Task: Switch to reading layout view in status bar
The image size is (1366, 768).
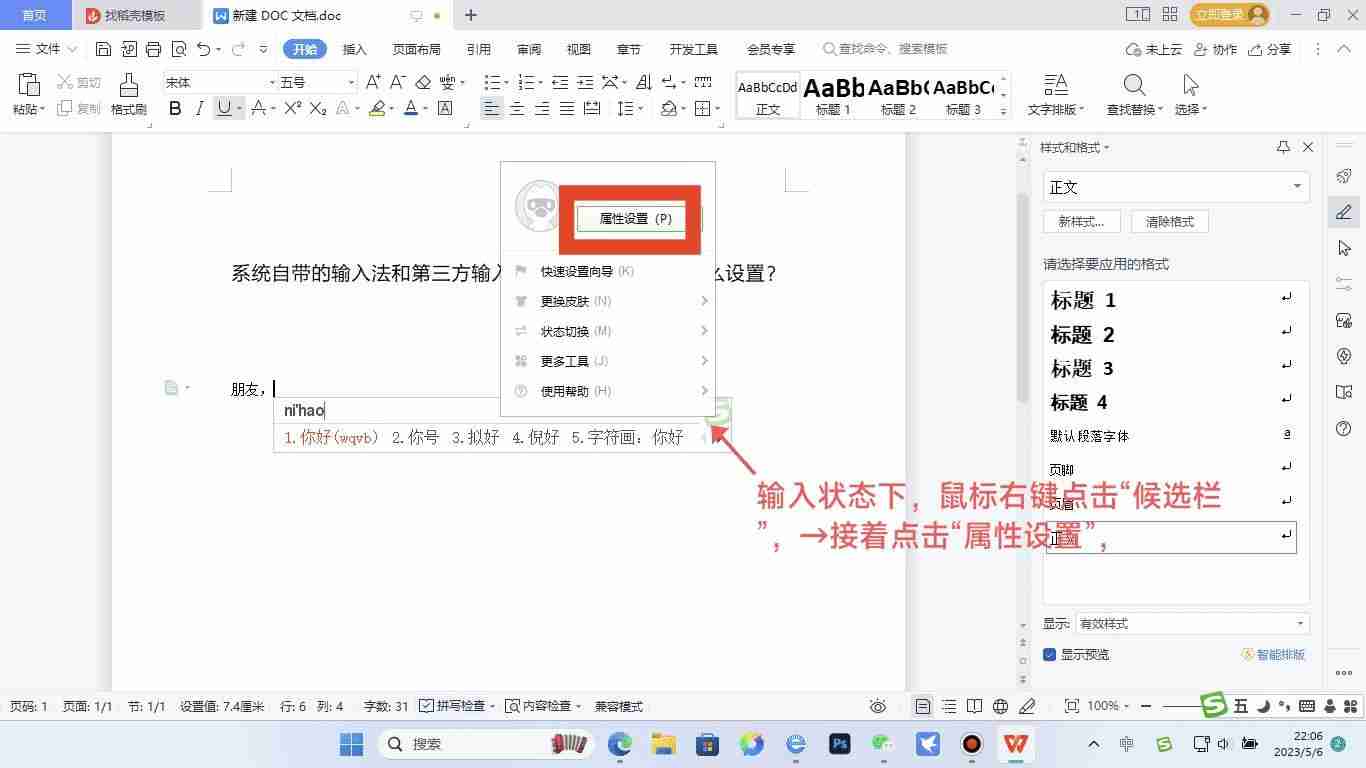Action: tap(975, 706)
